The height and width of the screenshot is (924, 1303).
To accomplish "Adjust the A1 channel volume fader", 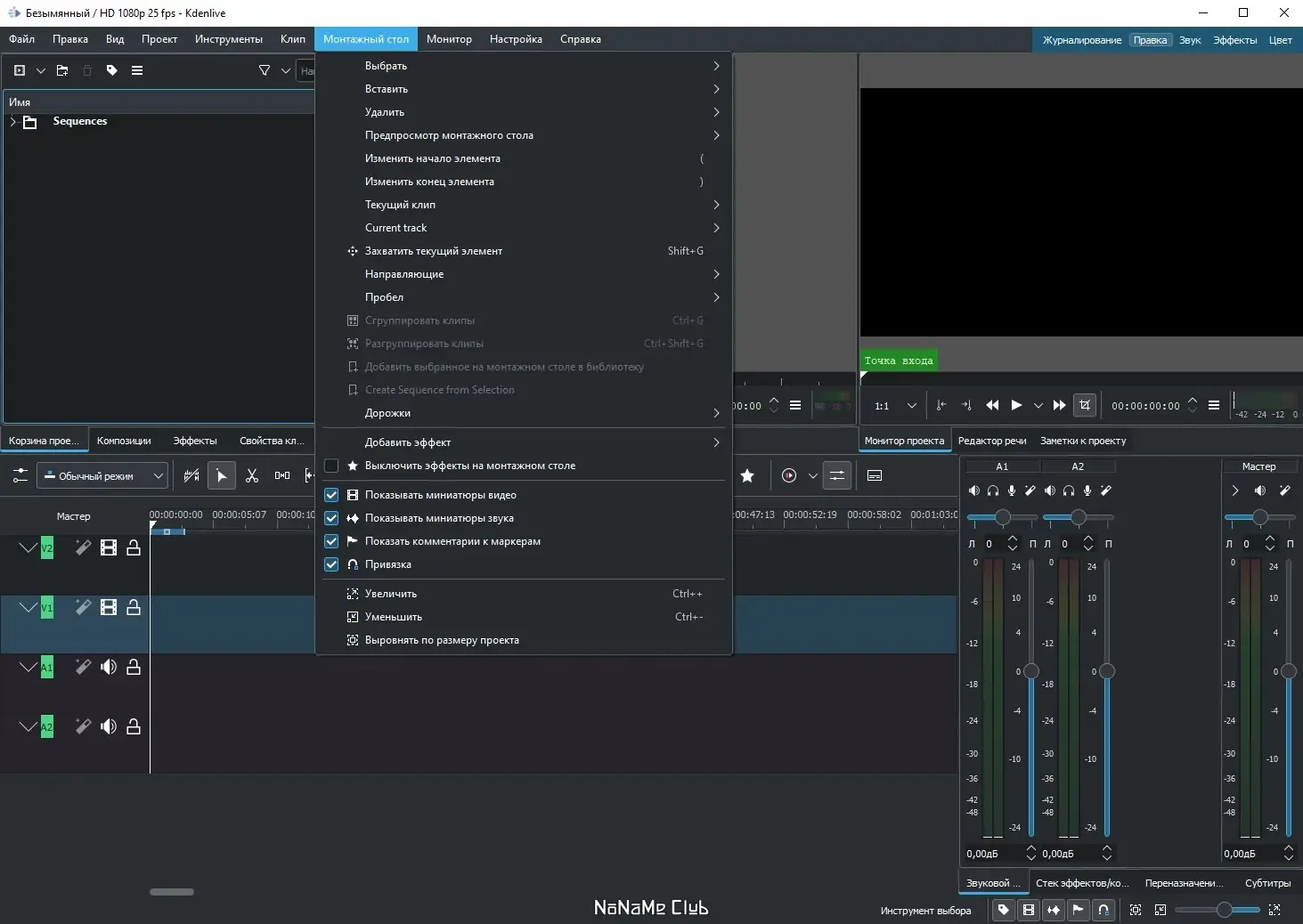I will (x=1030, y=671).
